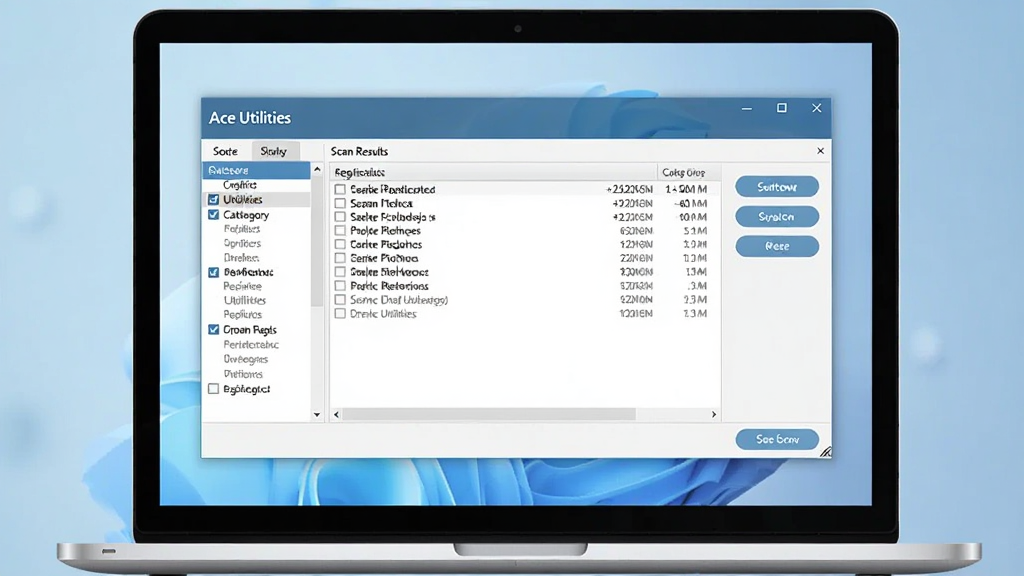The height and width of the screenshot is (576, 1024).
Task: Sort by the "Cokg Oiop" column header
Action: 689,172
